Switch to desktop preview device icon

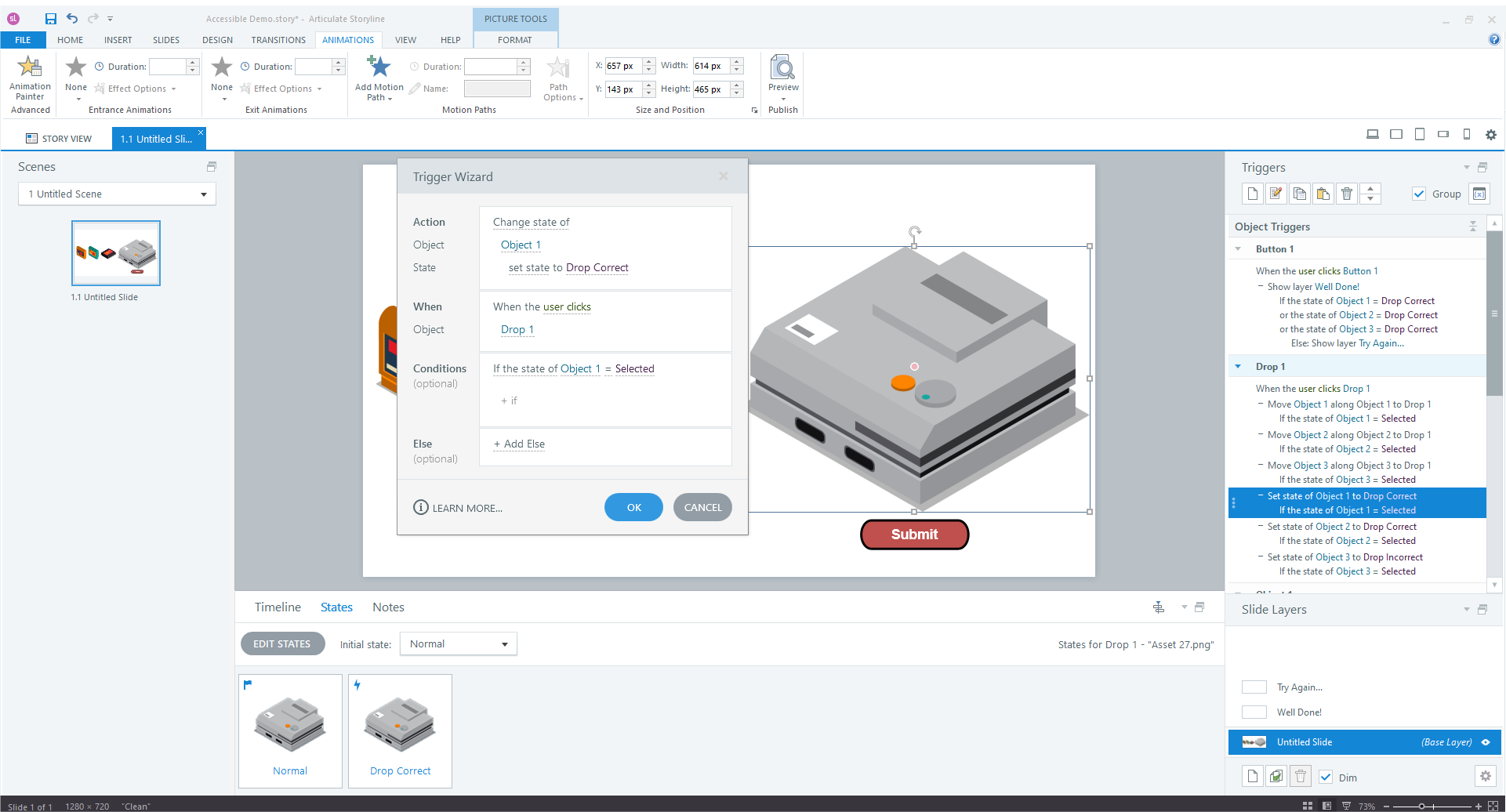click(x=1373, y=135)
